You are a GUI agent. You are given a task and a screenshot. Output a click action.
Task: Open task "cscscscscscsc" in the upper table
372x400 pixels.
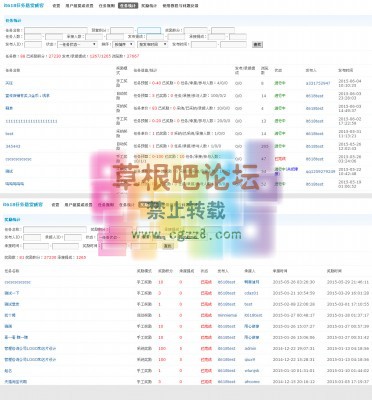(x=18, y=159)
